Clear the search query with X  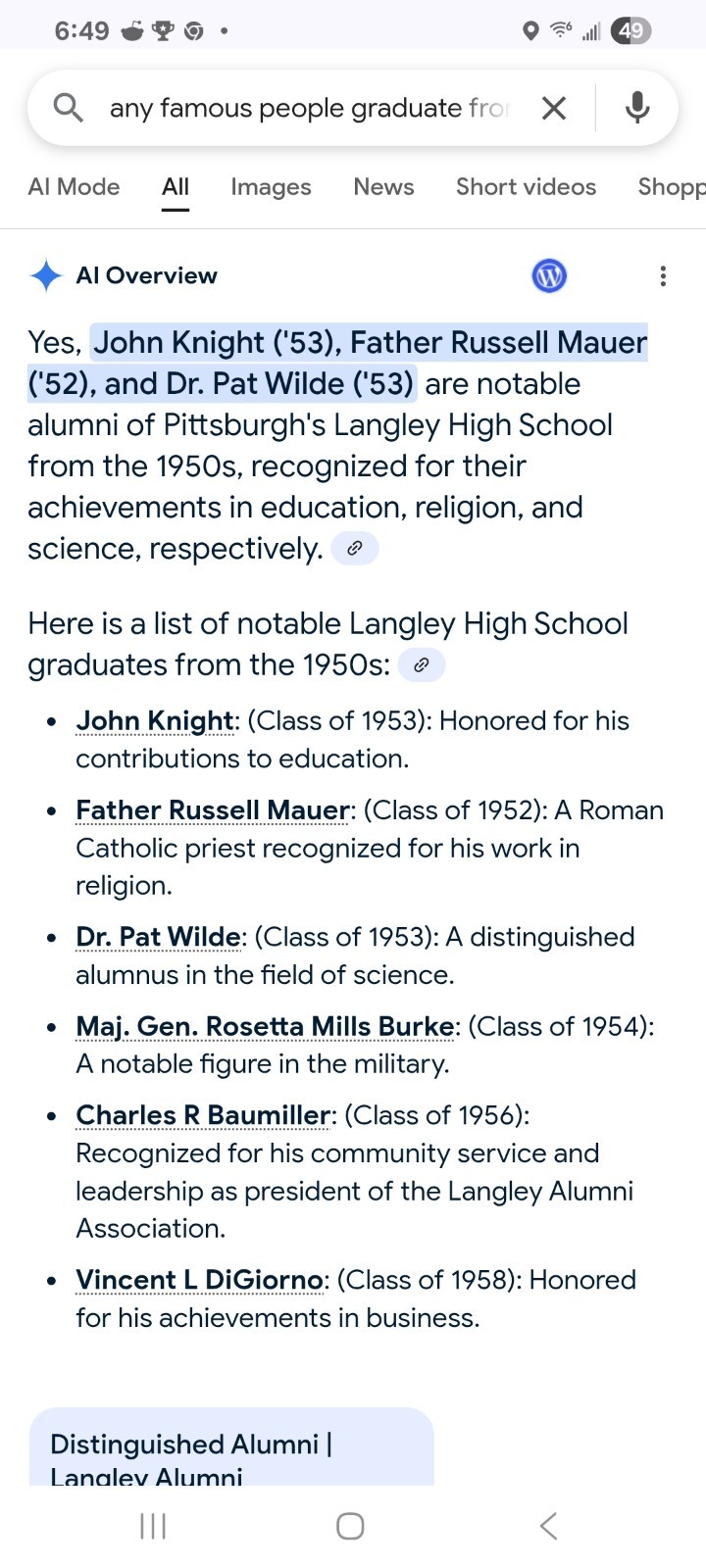tap(554, 108)
